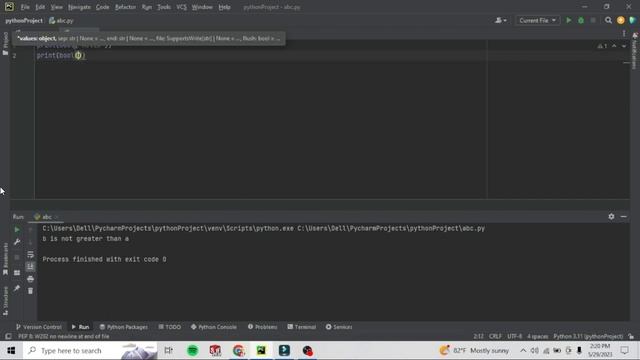Click the 2:12 line-column indicator

point(478,336)
